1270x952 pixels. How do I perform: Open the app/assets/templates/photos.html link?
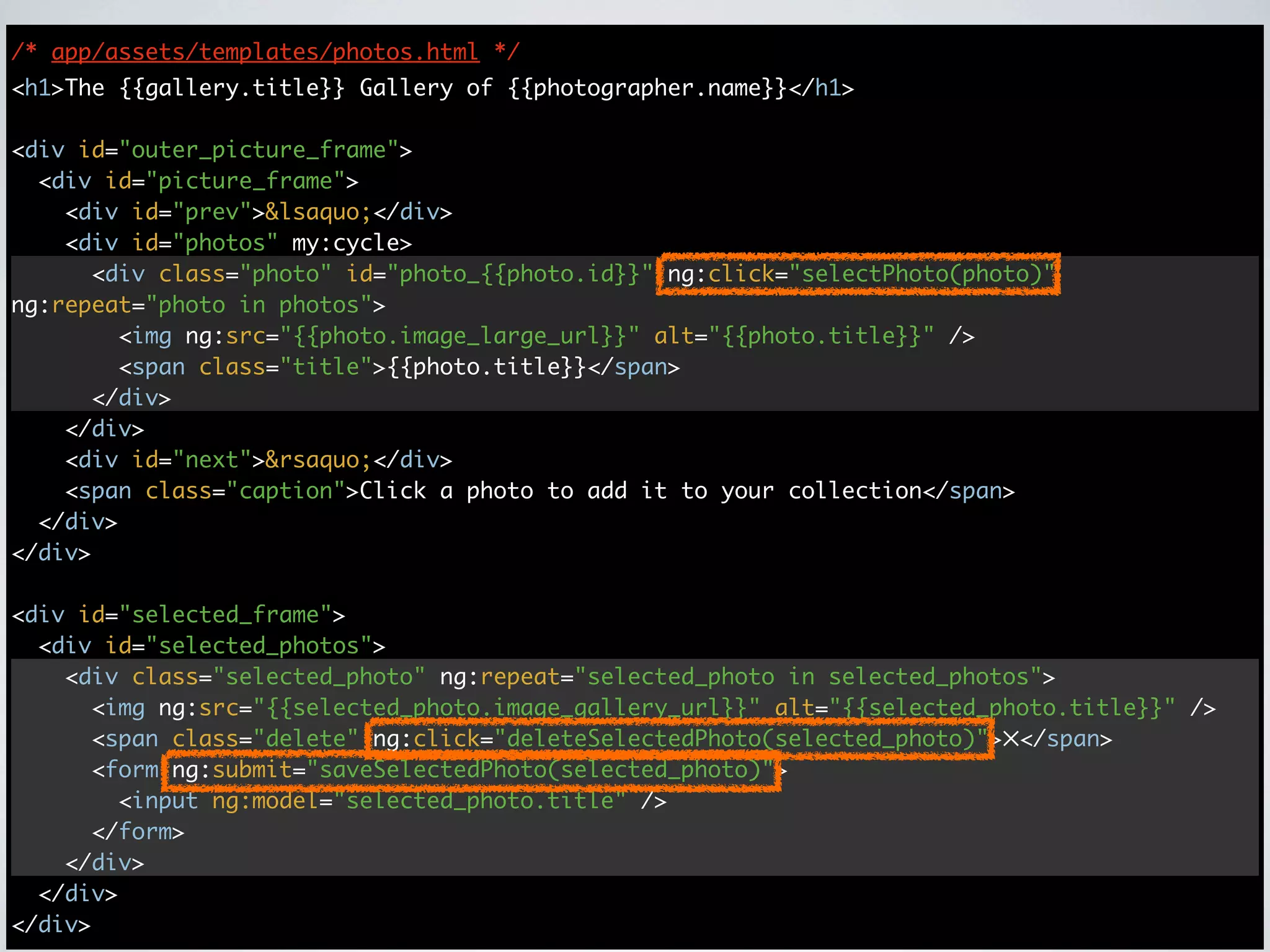pyautogui.click(x=265, y=52)
